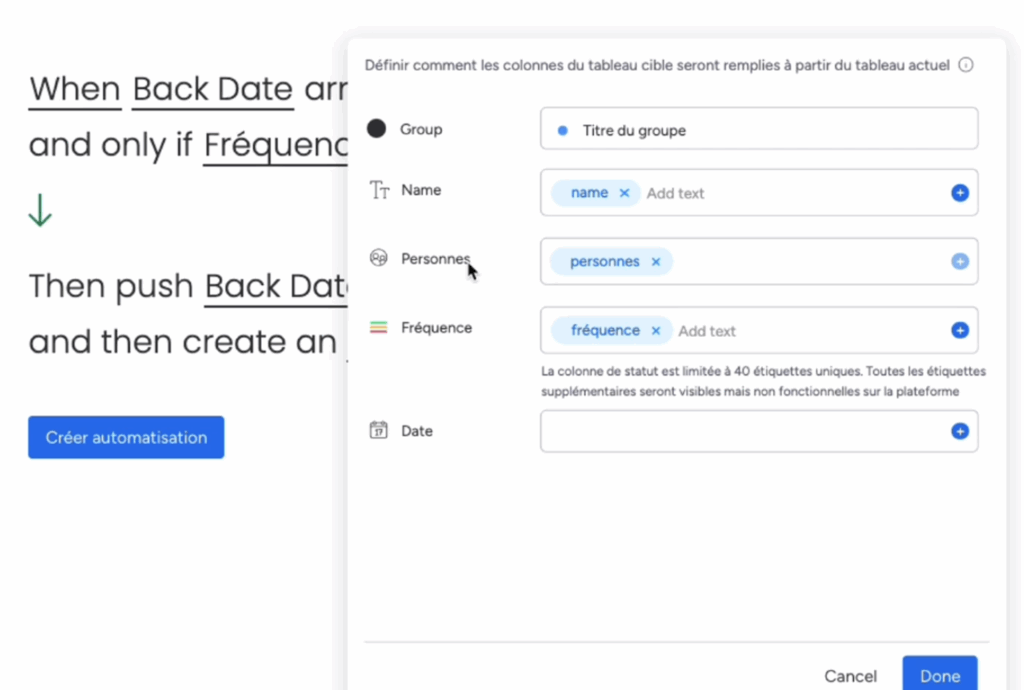The image size is (1024, 690).
Task: Click the Group row label
Action: pyautogui.click(x=421, y=129)
